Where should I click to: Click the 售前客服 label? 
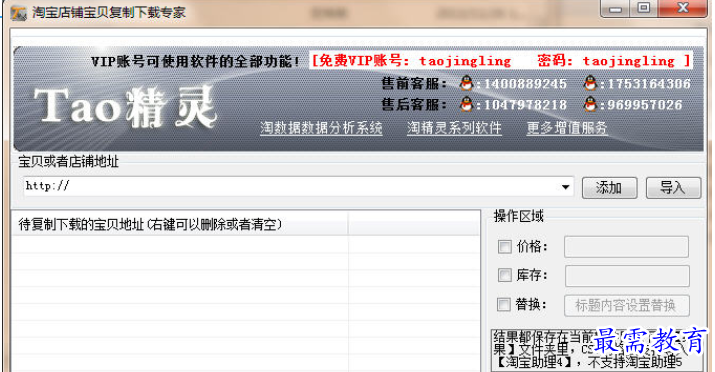click(414, 83)
